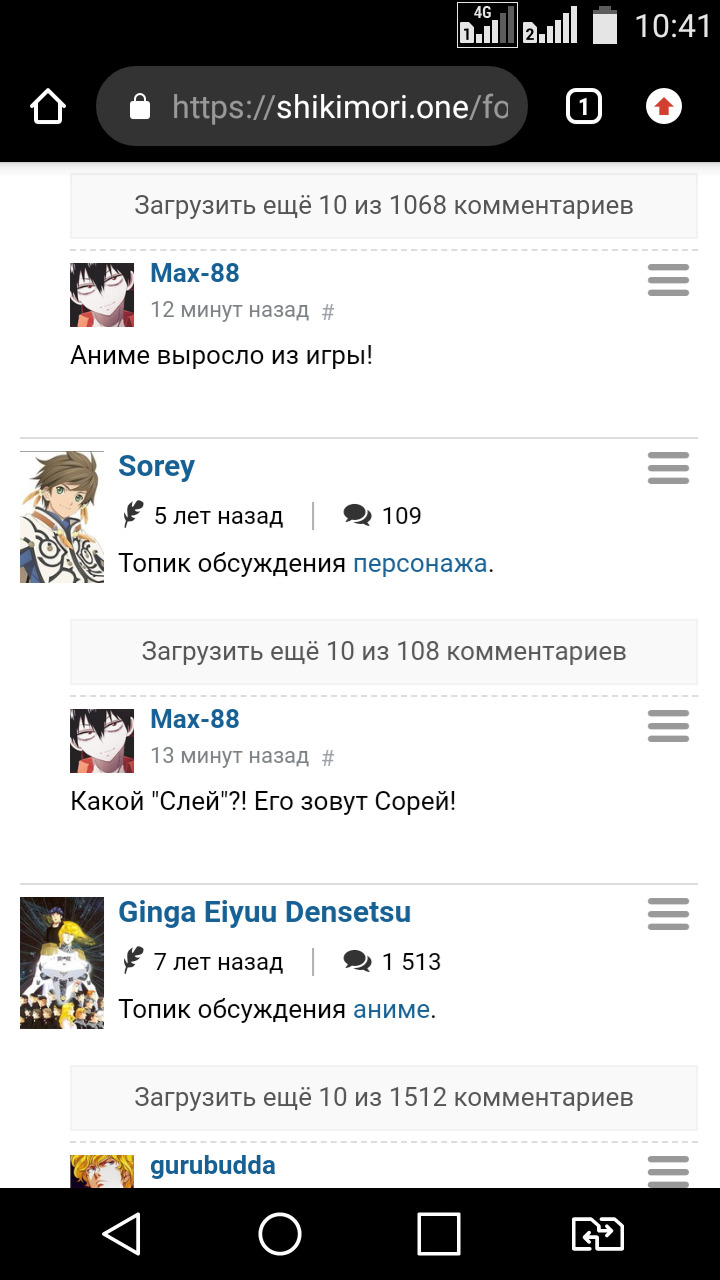Click comments bubble icon showing 1 513
The image size is (720, 1280).
point(357,961)
